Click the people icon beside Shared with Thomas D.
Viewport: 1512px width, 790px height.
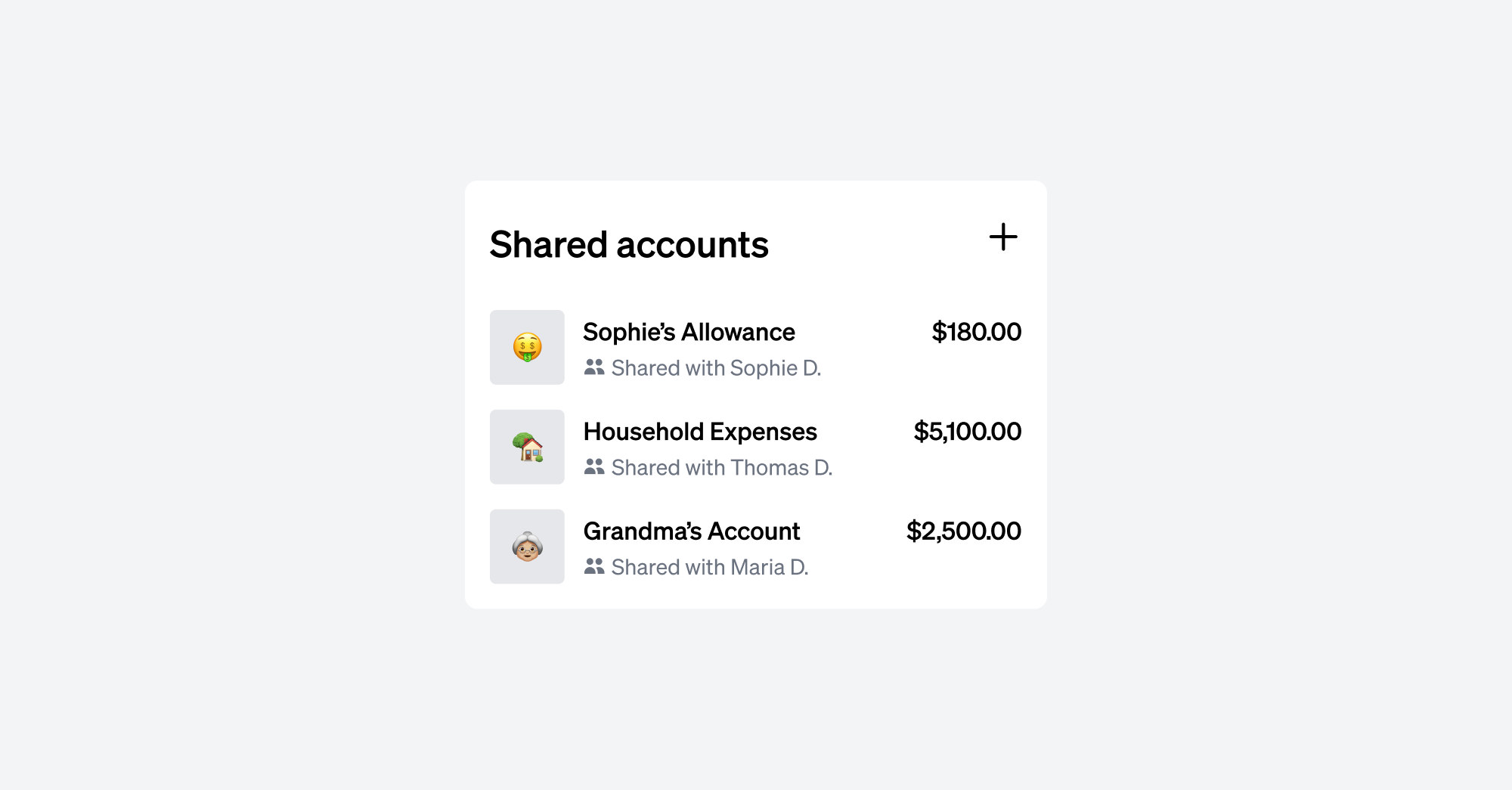click(594, 467)
